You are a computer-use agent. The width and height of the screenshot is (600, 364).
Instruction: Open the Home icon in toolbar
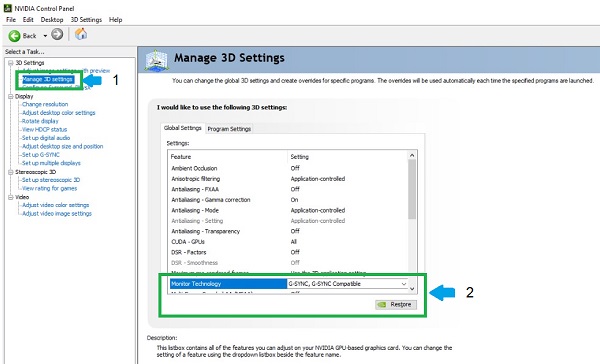coord(81,34)
